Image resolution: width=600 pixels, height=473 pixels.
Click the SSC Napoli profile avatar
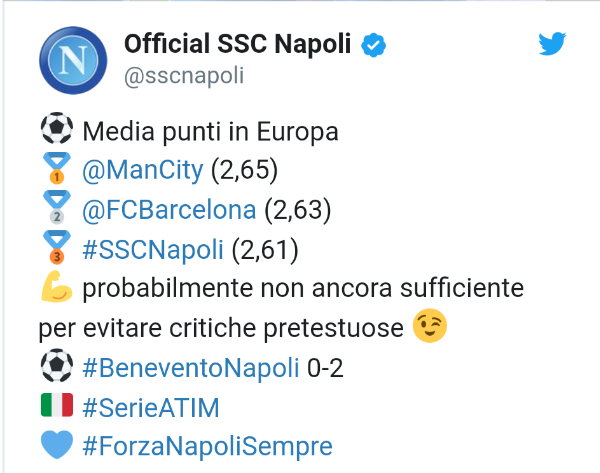click(x=72, y=61)
